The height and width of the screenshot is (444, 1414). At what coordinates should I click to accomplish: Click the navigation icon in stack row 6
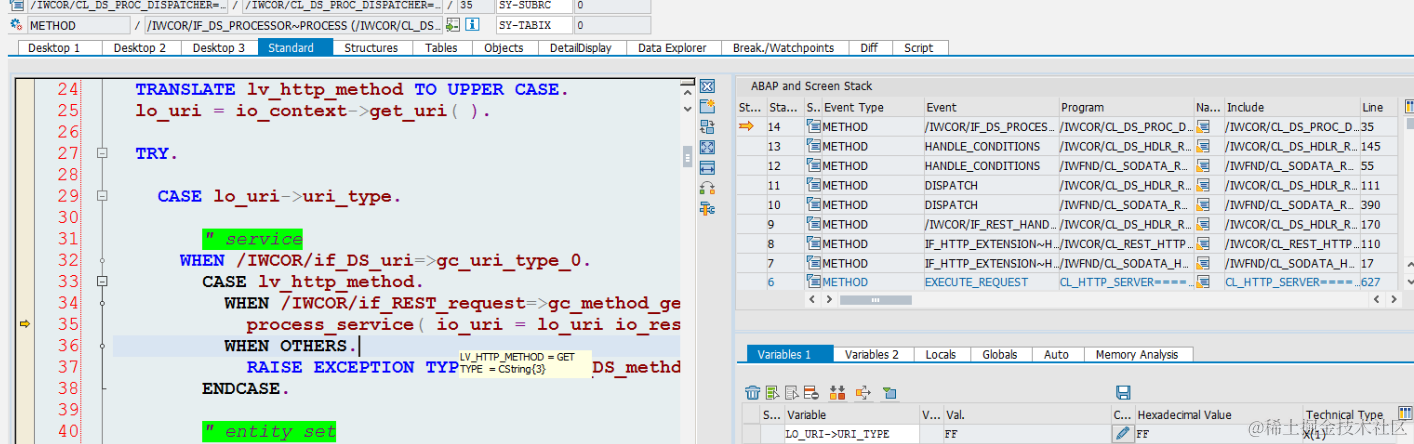pos(1203,282)
